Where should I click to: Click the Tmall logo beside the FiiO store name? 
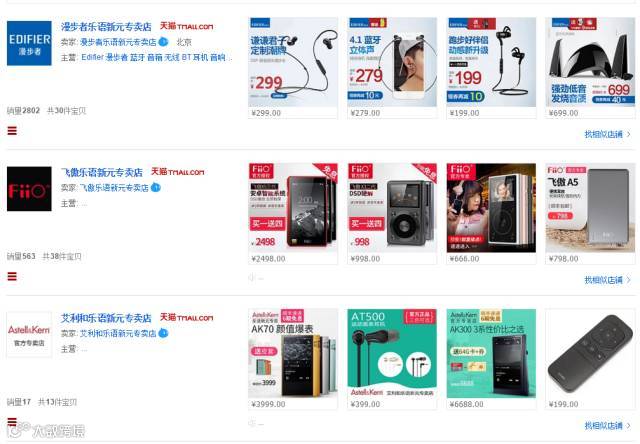click(x=178, y=172)
